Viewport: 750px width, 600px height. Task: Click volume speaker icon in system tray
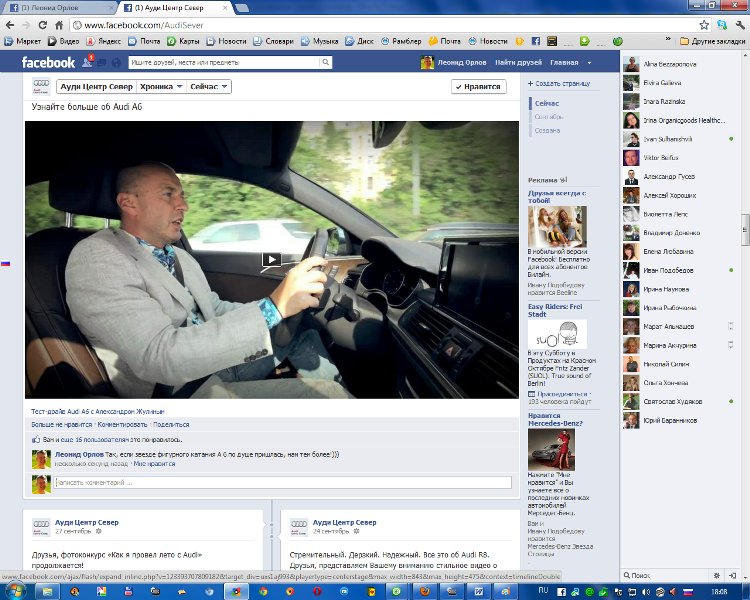point(646,592)
